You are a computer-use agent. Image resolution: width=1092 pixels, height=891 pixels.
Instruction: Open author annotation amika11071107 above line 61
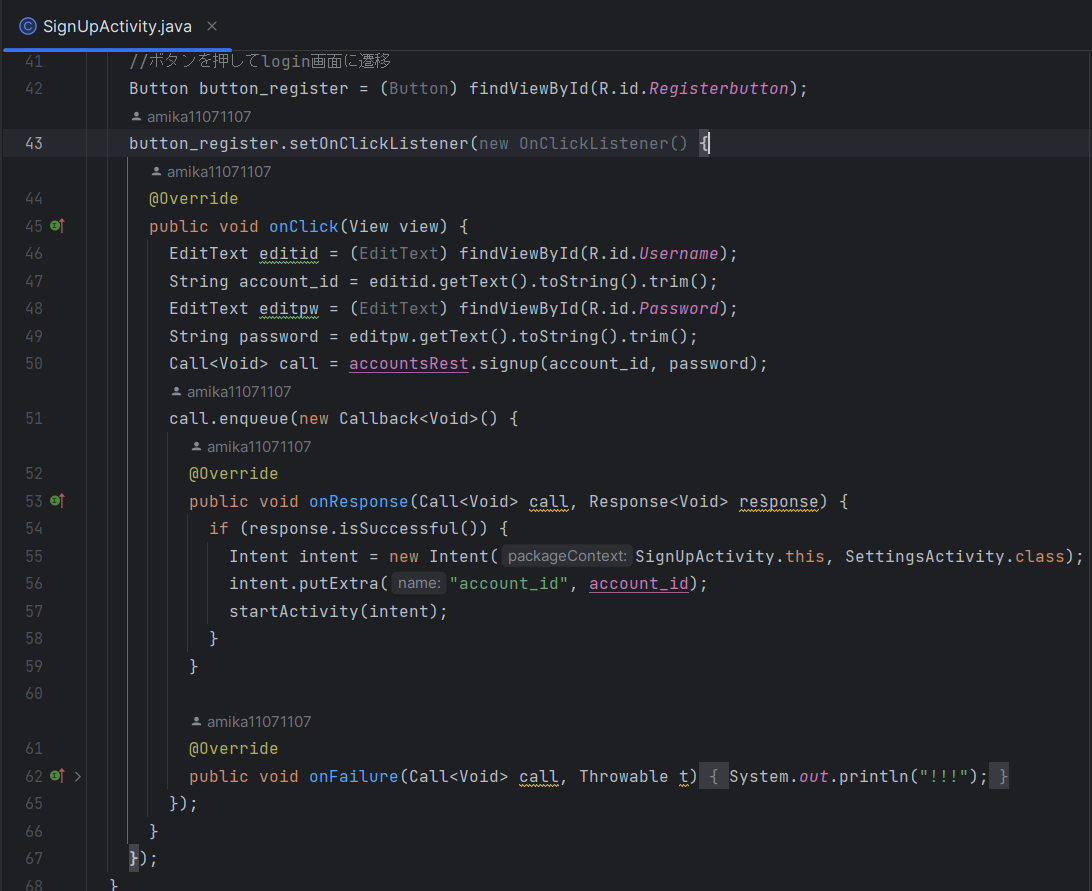click(259, 722)
